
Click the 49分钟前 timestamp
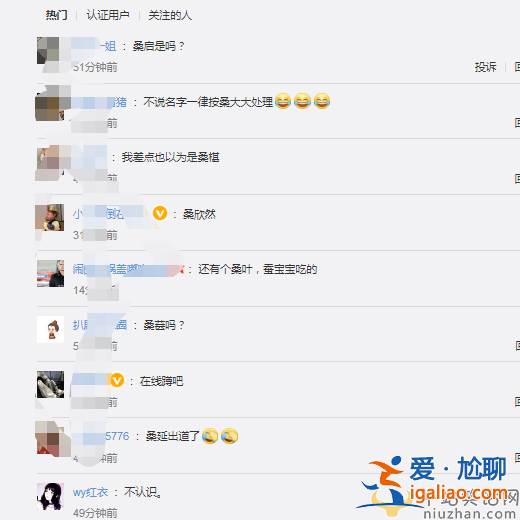pyautogui.click(x=95, y=513)
